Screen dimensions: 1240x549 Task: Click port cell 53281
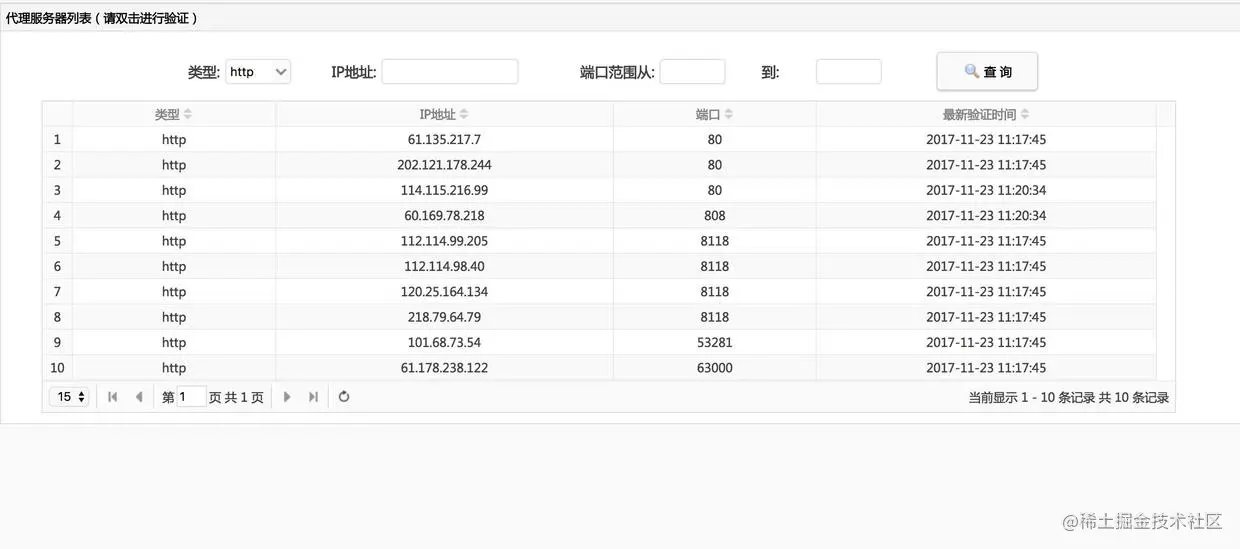coord(714,343)
